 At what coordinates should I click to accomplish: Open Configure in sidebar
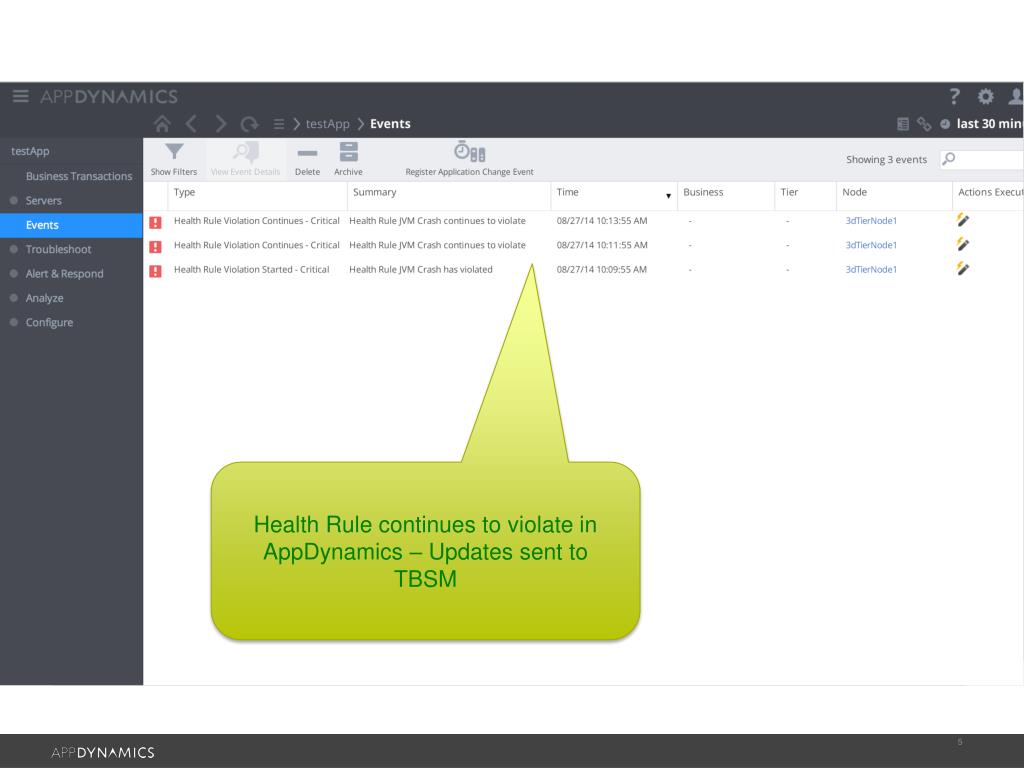[49, 323]
